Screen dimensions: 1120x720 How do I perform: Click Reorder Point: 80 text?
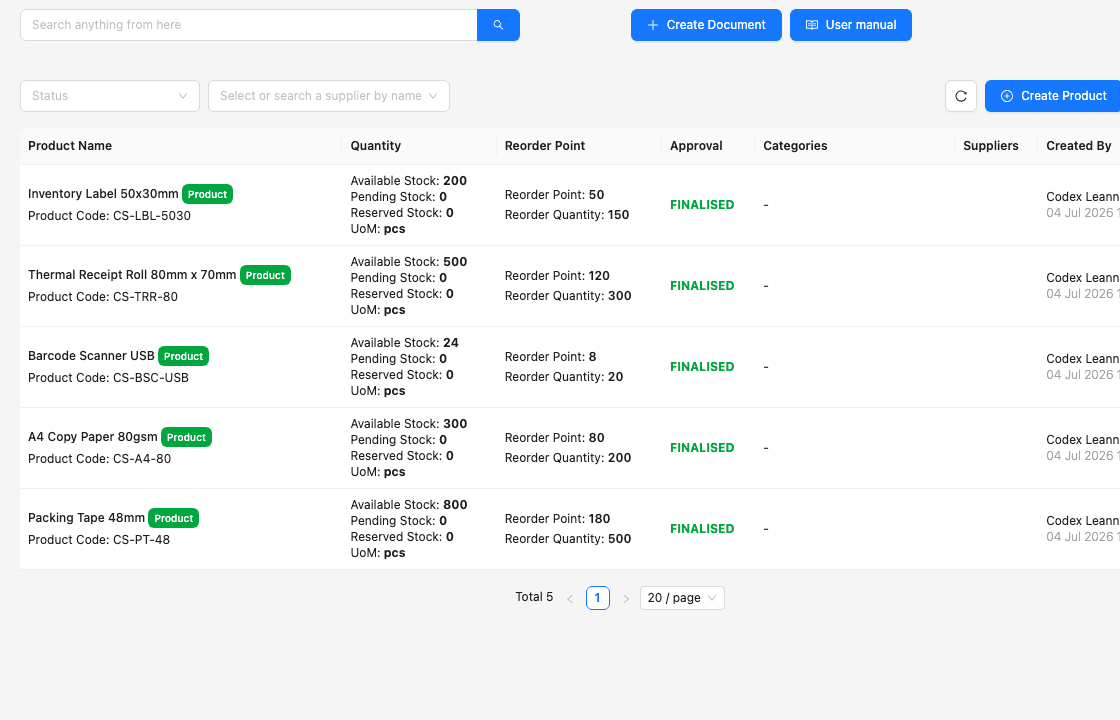[x=554, y=438]
